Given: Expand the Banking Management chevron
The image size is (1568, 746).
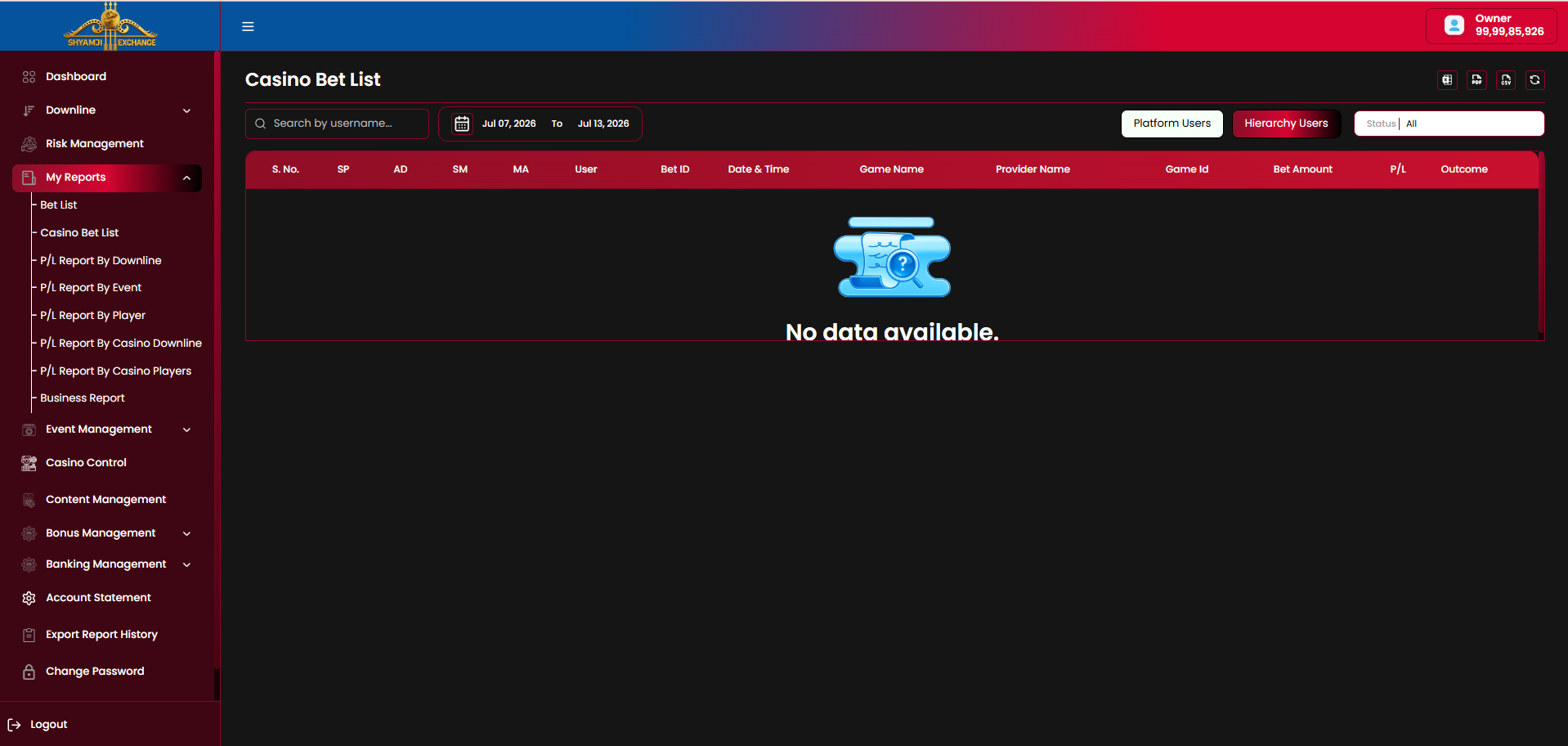Looking at the screenshot, I should (186, 564).
